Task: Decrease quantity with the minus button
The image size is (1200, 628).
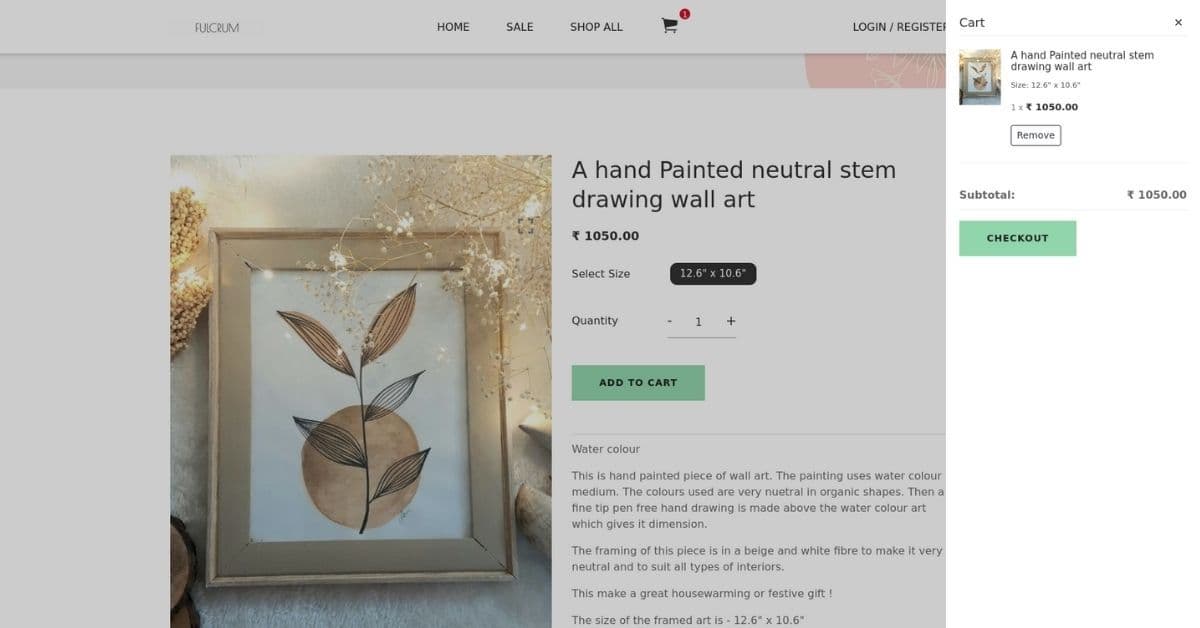Action: 670,321
